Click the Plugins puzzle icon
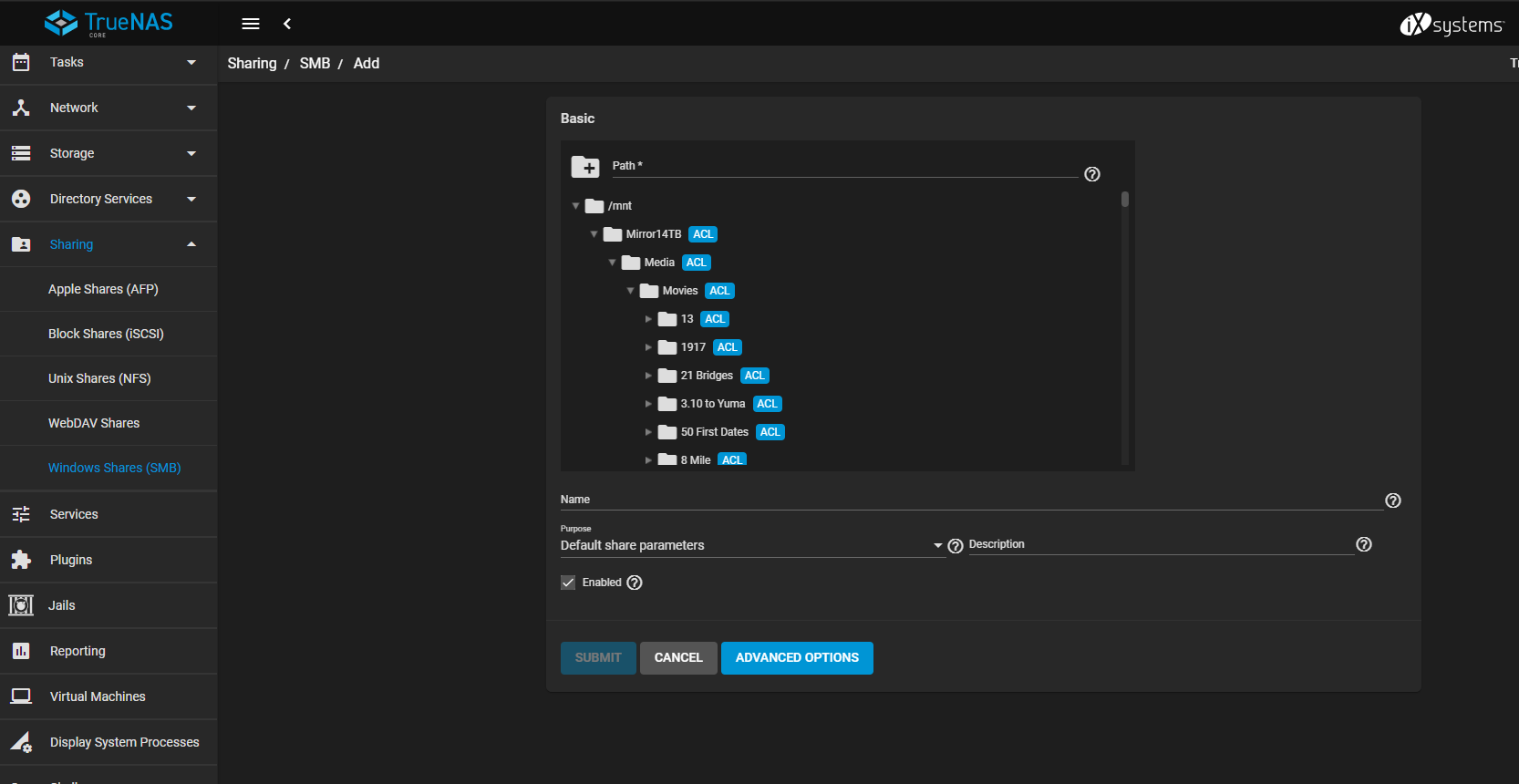1519x784 pixels. tap(21, 560)
